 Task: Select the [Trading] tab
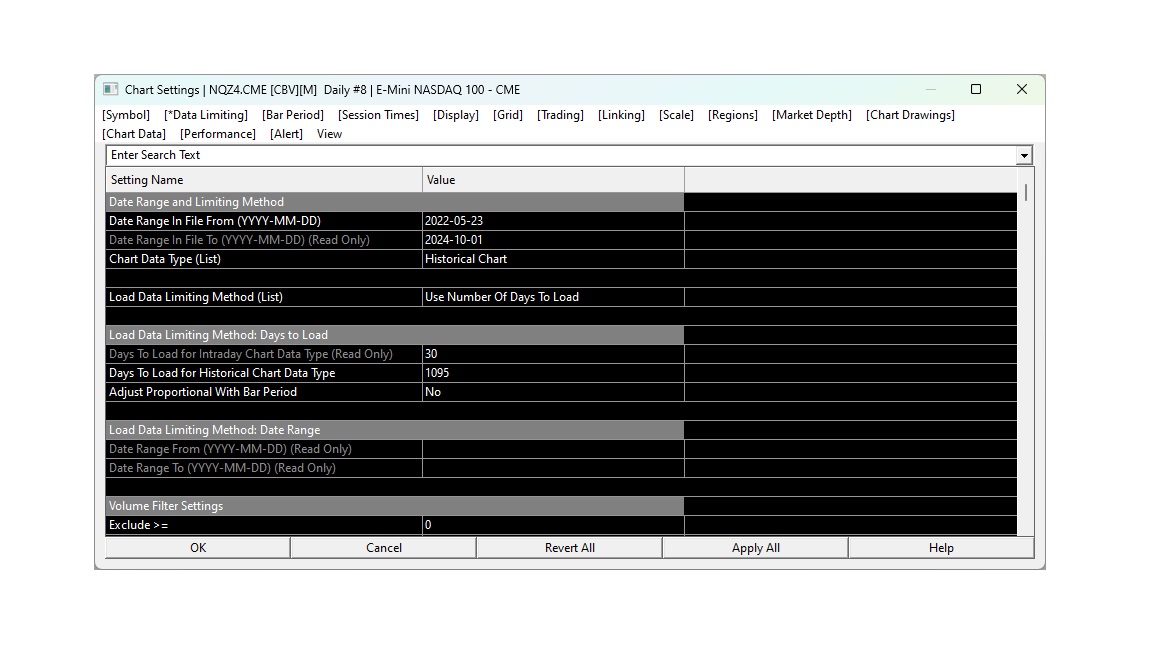tap(560, 115)
